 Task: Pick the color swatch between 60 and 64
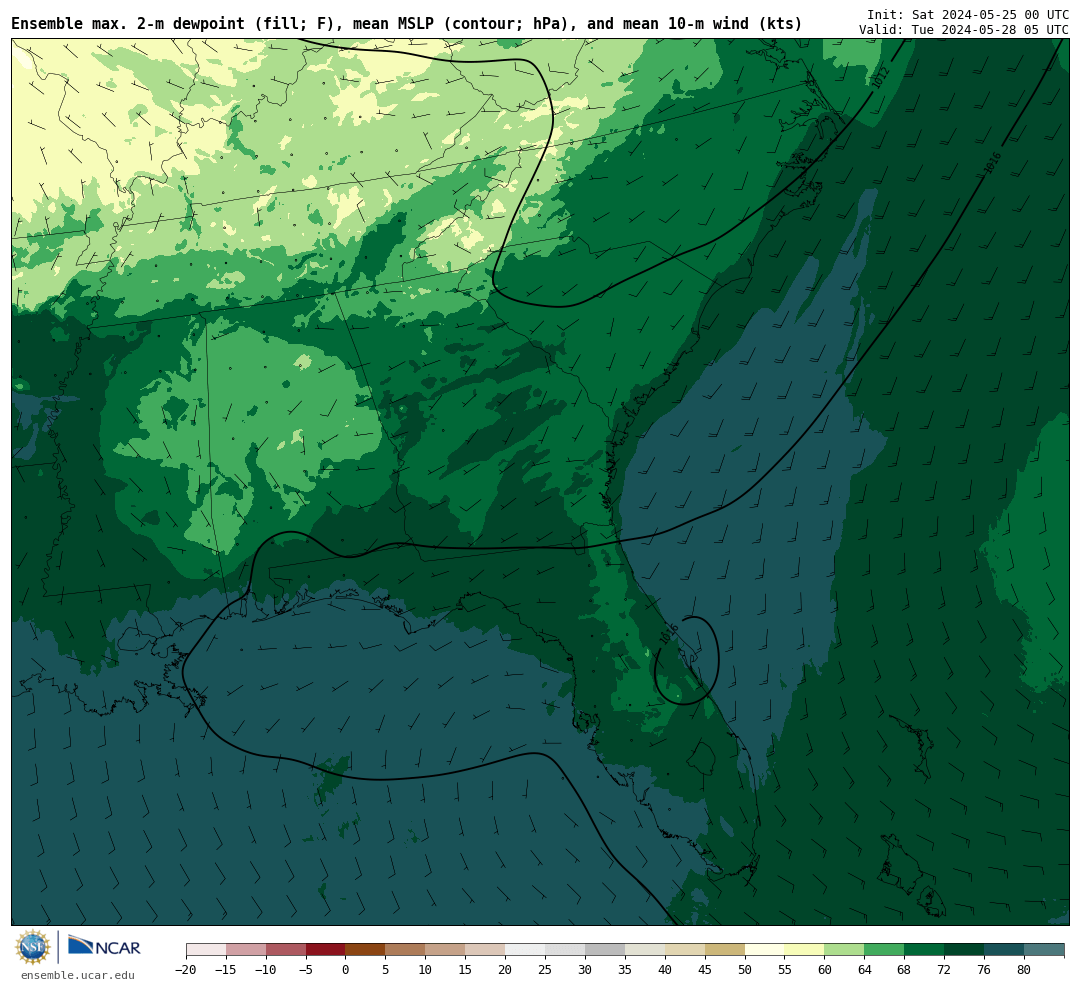click(x=844, y=950)
